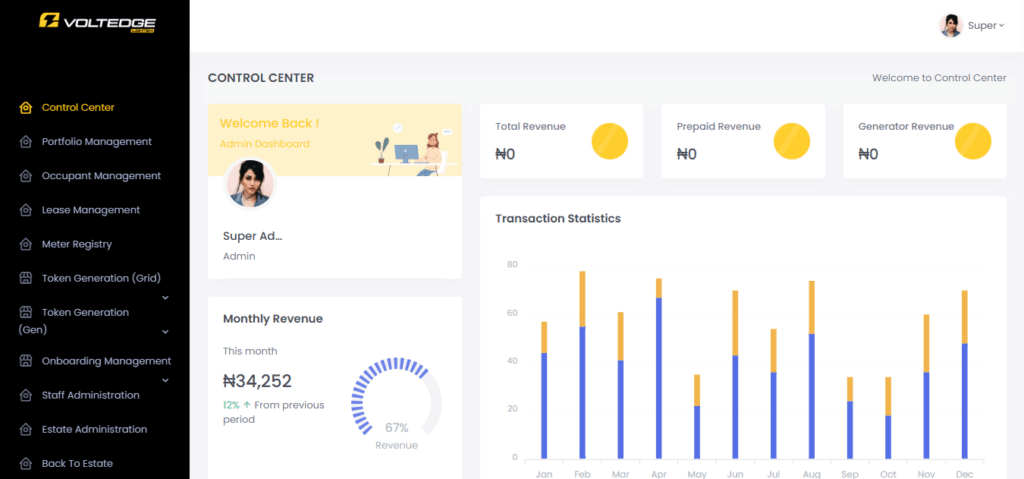This screenshot has height=479, width=1024.
Task: Expand the Token Generation (Grid) submenu
Action: [x=166, y=297]
